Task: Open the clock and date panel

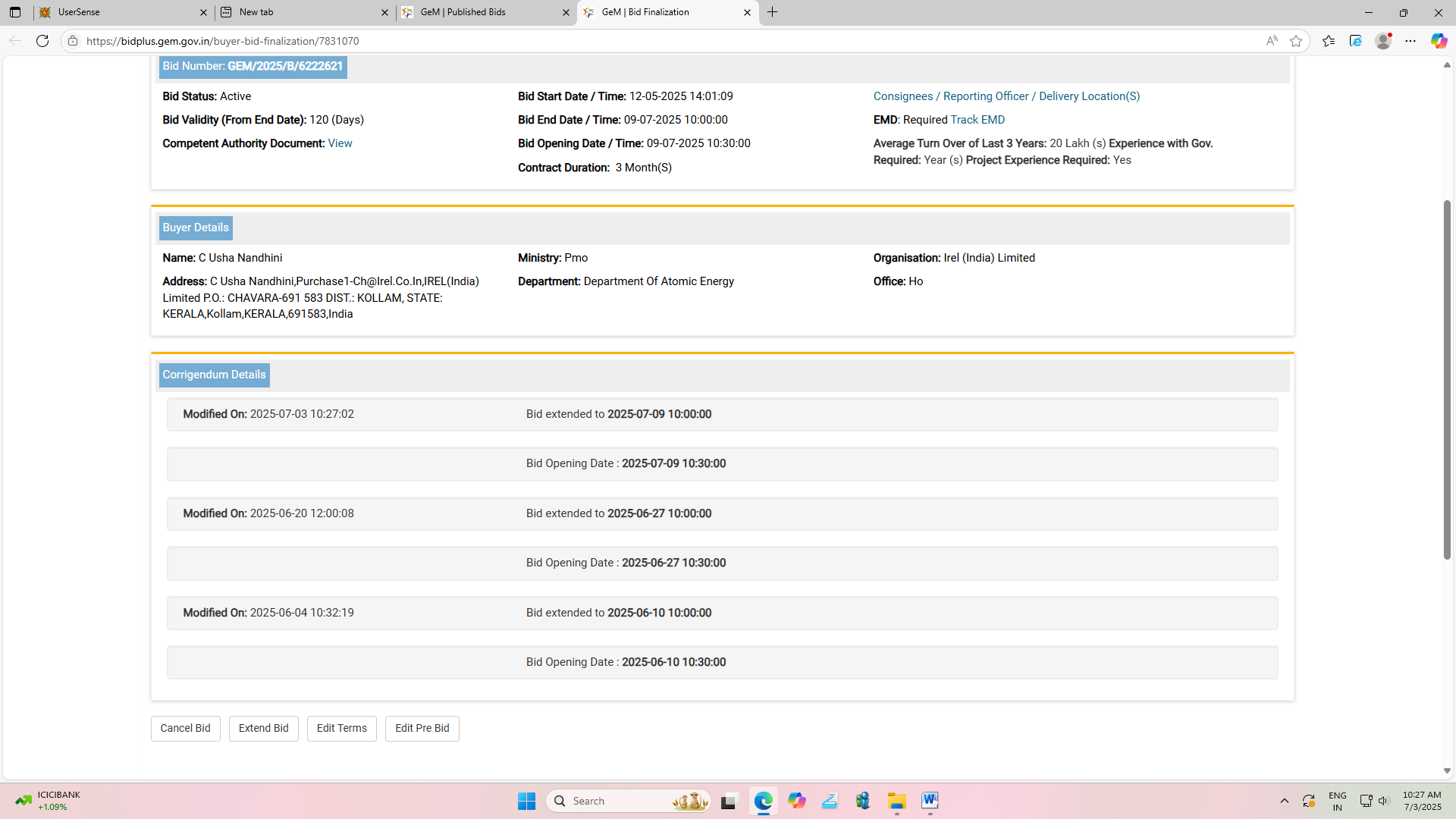Action: (1422, 801)
